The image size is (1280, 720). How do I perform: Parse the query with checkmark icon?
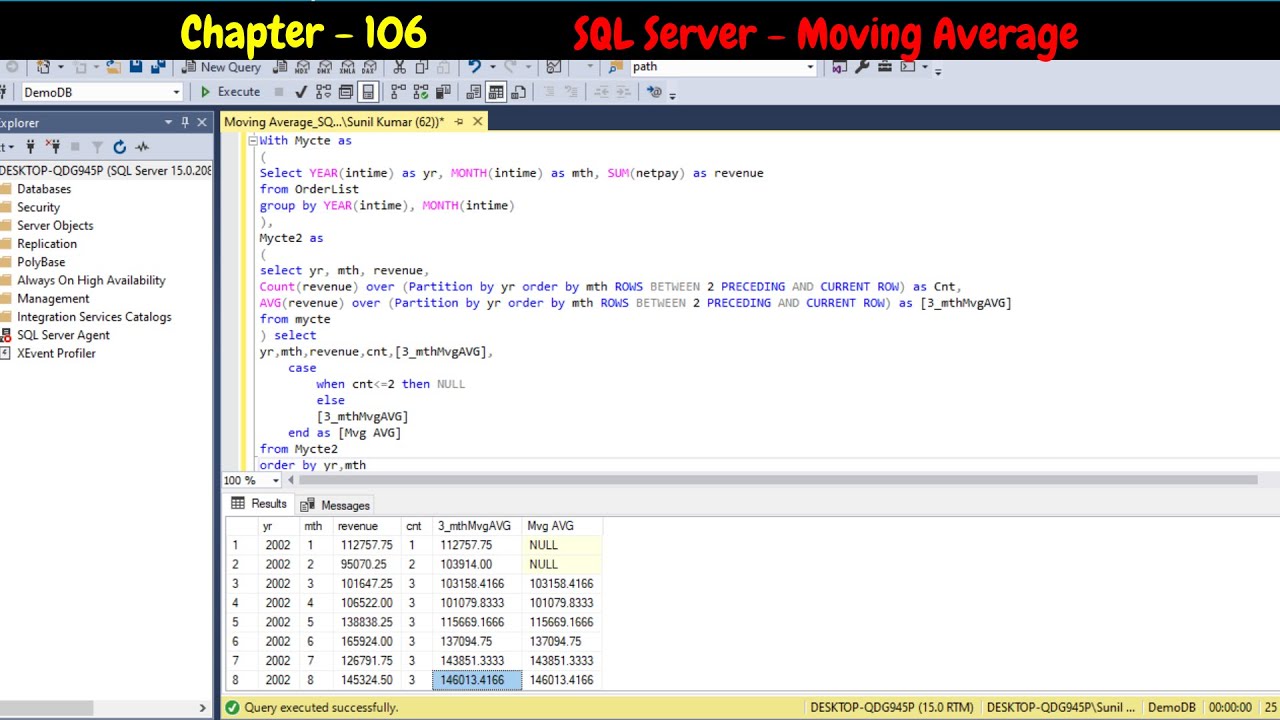301,92
